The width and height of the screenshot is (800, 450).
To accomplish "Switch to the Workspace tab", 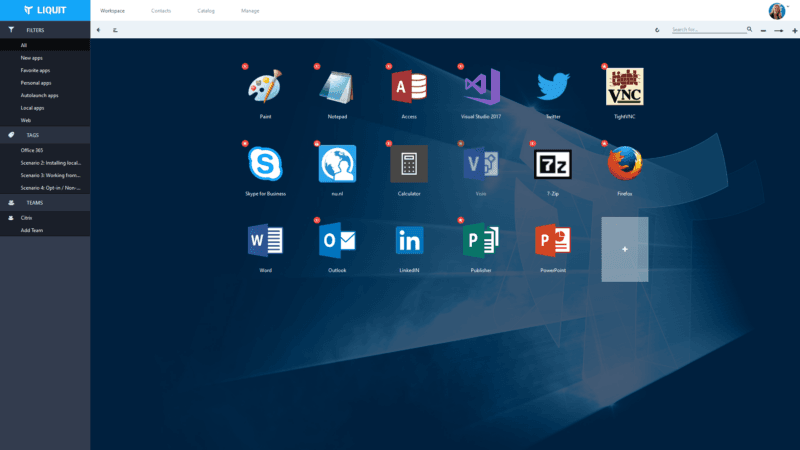I will (112, 11).
